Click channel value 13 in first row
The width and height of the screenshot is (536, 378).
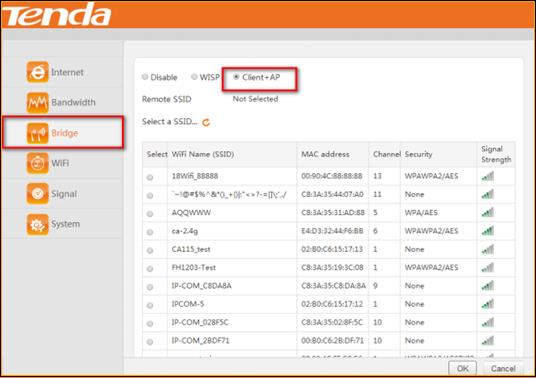(377, 176)
